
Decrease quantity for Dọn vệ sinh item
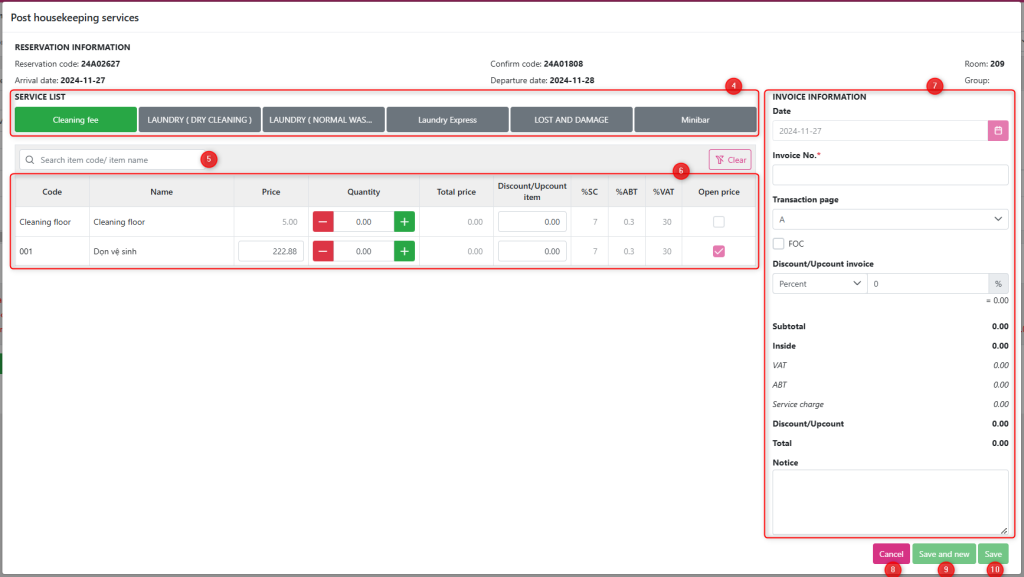click(x=323, y=252)
